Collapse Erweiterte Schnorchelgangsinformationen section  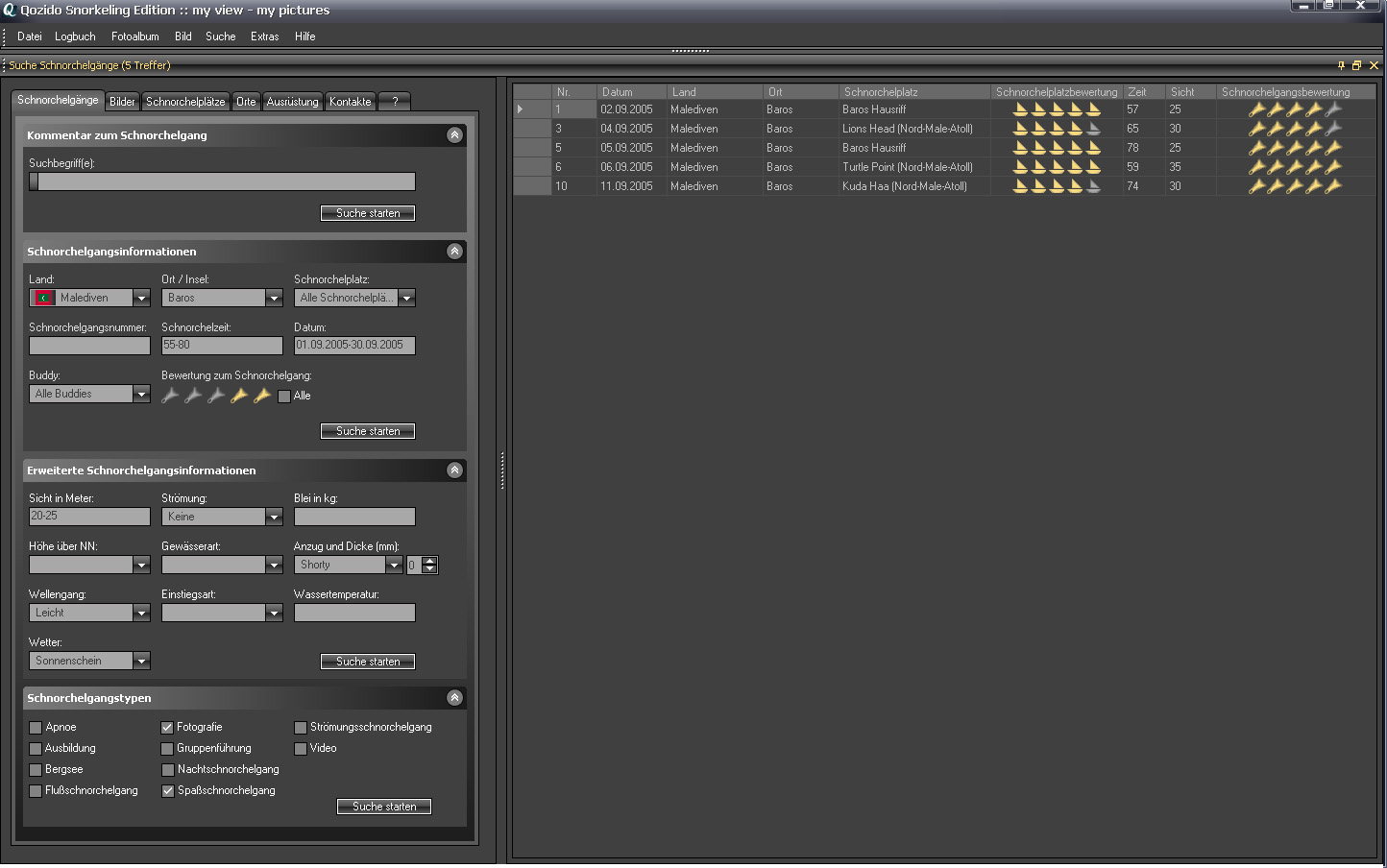tap(455, 470)
